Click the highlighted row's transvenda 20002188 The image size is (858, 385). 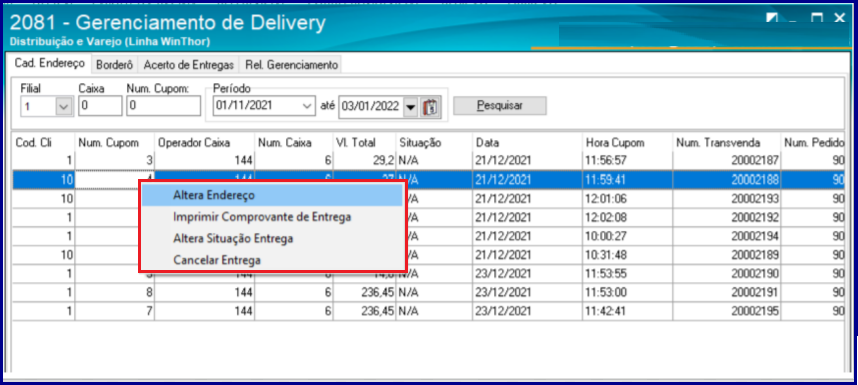coord(727,180)
